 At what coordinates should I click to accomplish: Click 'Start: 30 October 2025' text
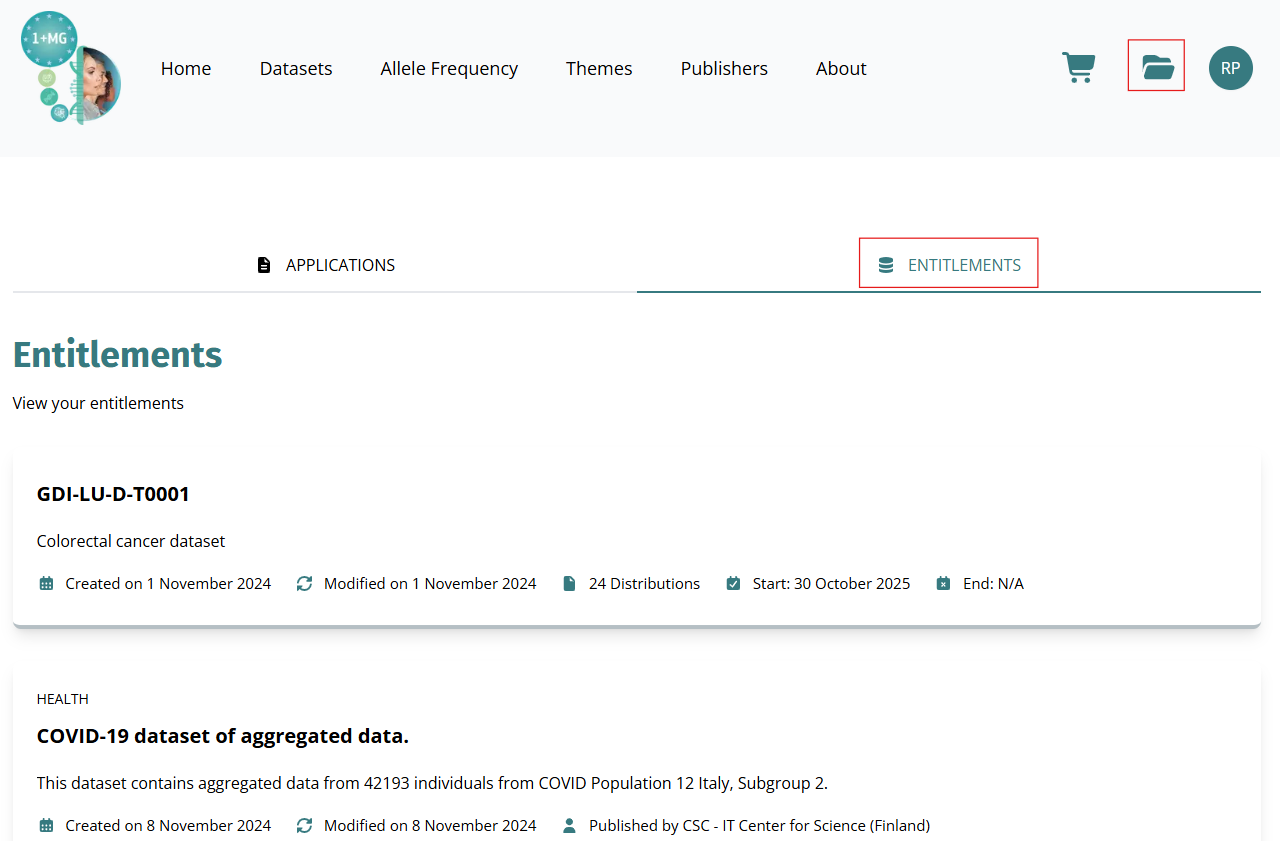(831, 583)
